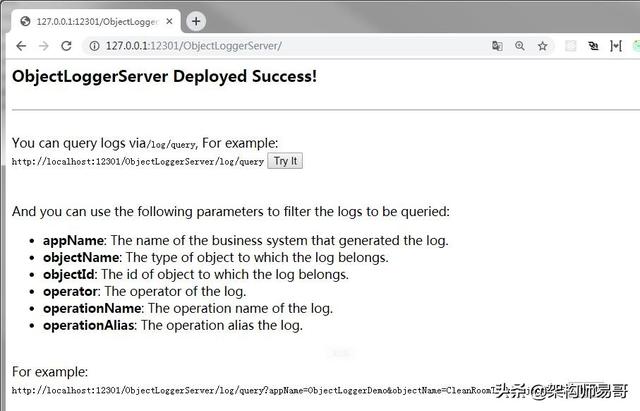Open the dark bird-shaped extension icon
Image resolution: width=640 pixels, height=411 pixels.
coord(593,46)
